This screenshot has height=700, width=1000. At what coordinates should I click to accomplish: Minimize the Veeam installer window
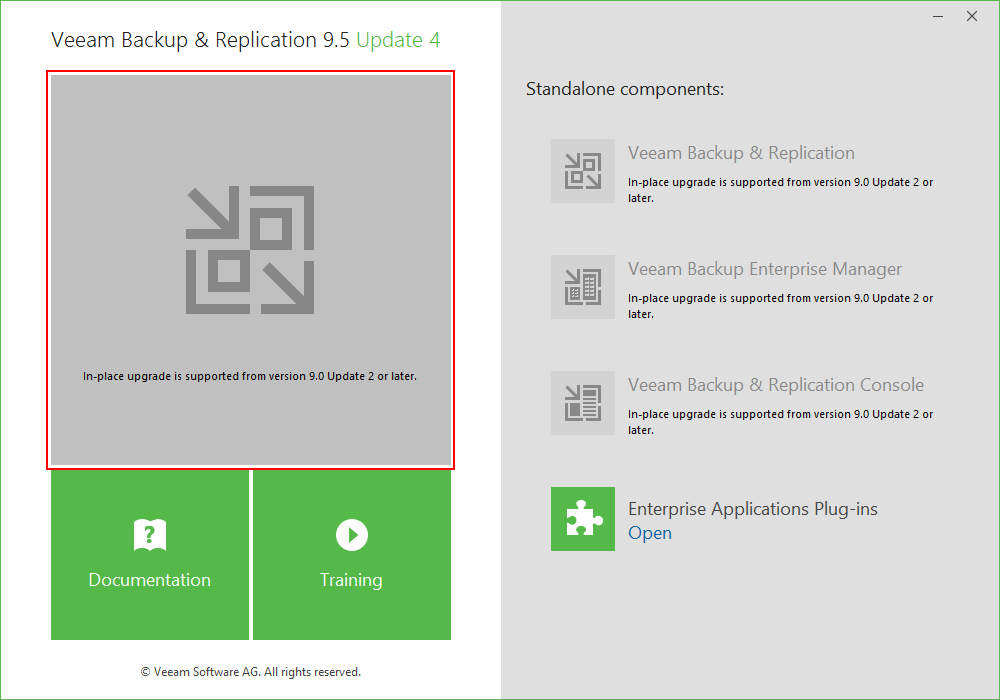pyautogui.click(x=938, y=16)
